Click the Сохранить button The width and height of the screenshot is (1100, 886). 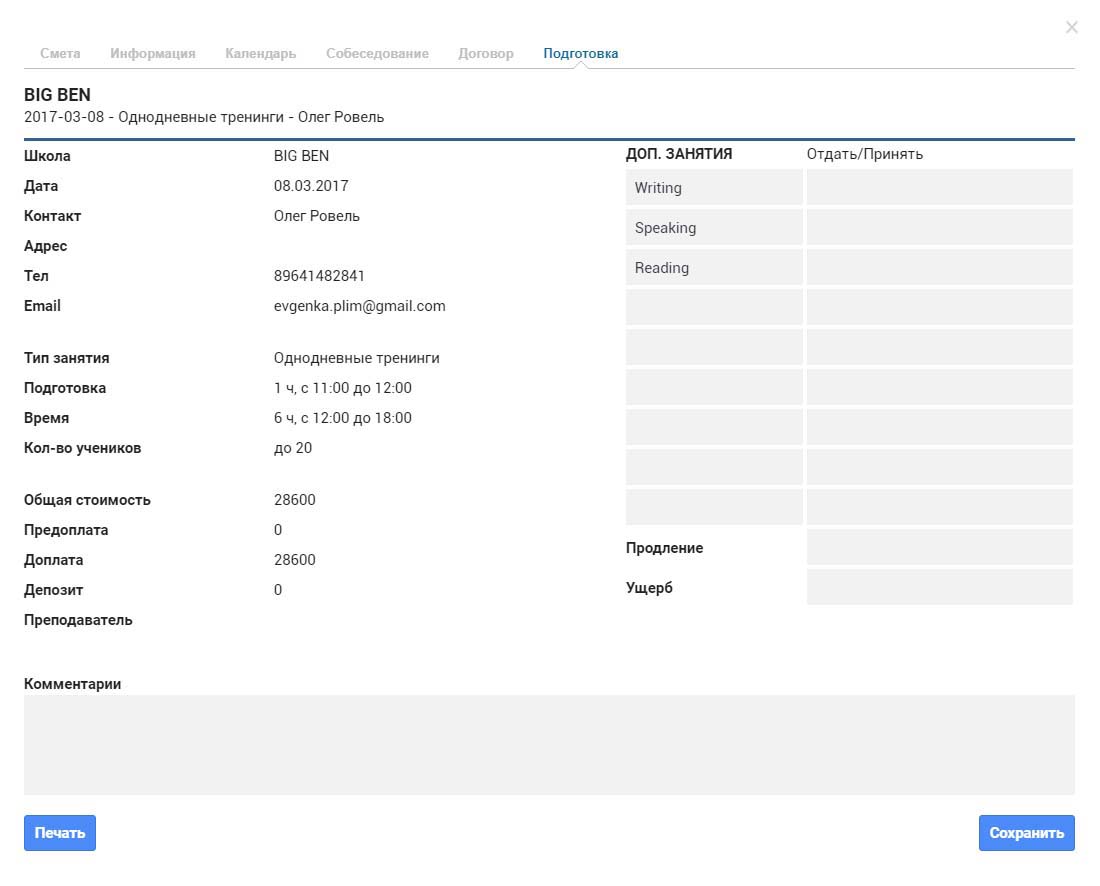point(1026,833)
